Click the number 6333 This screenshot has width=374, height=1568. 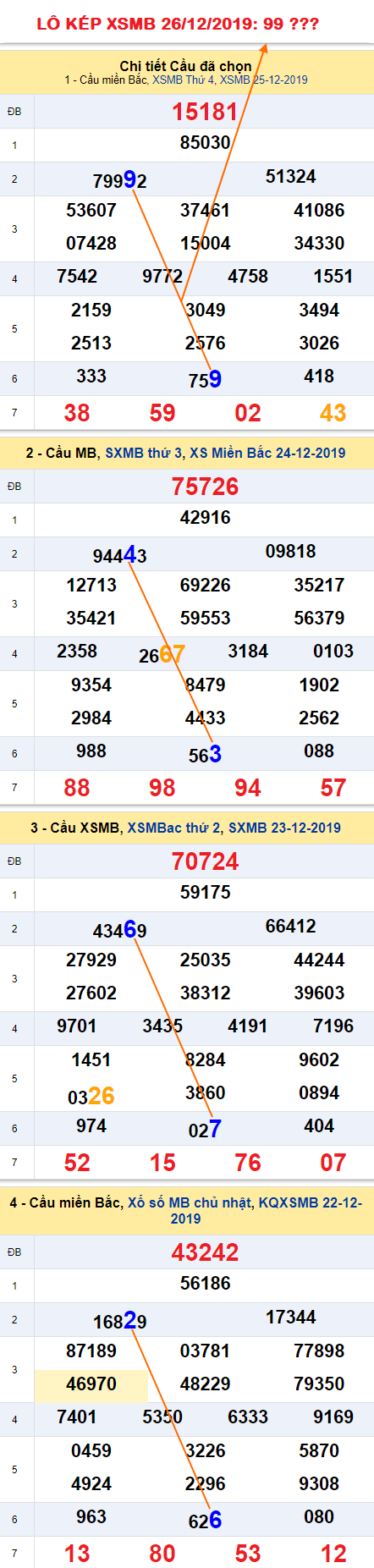(248, 1417)
